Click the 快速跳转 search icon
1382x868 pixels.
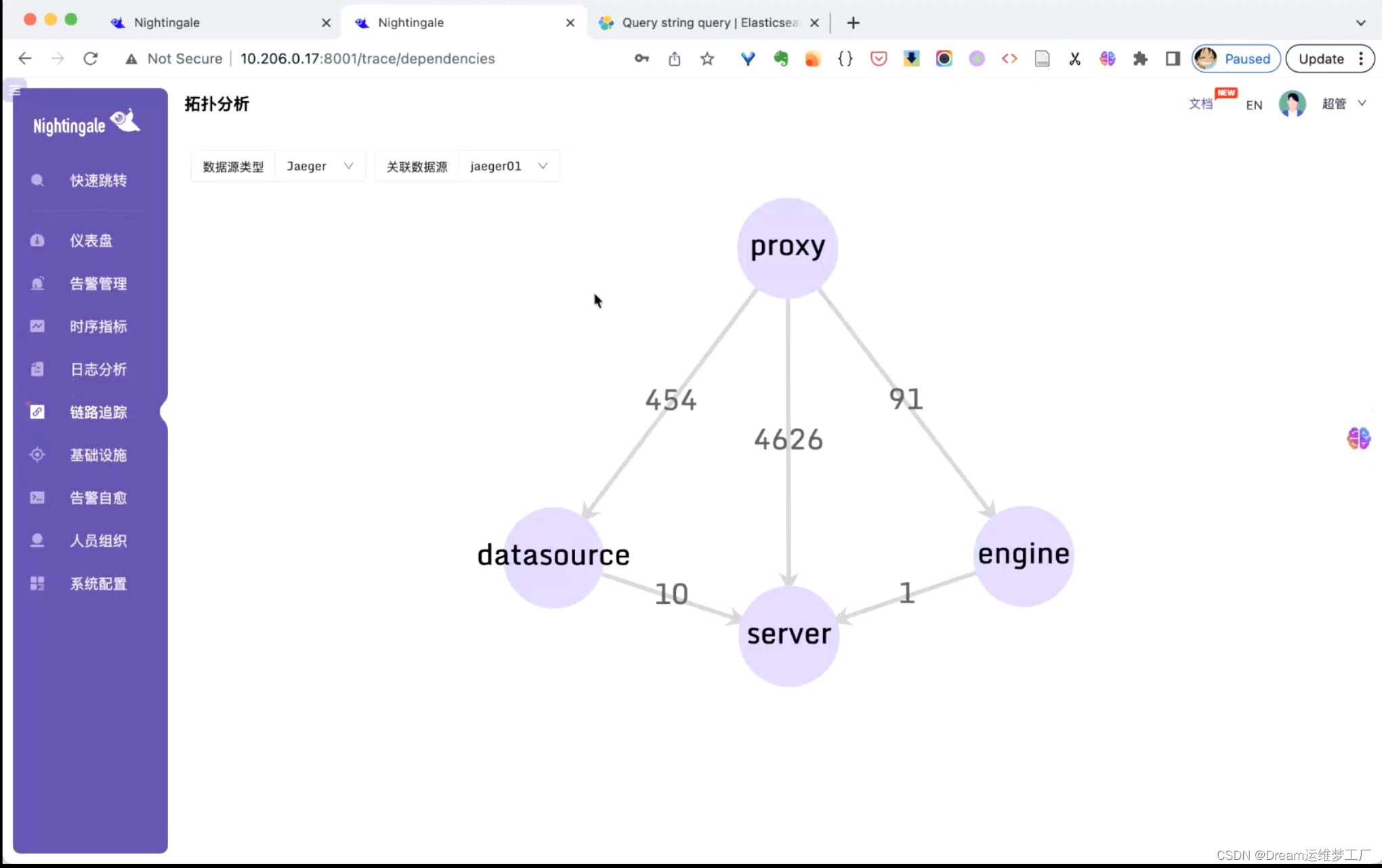[x=37, y=180]
